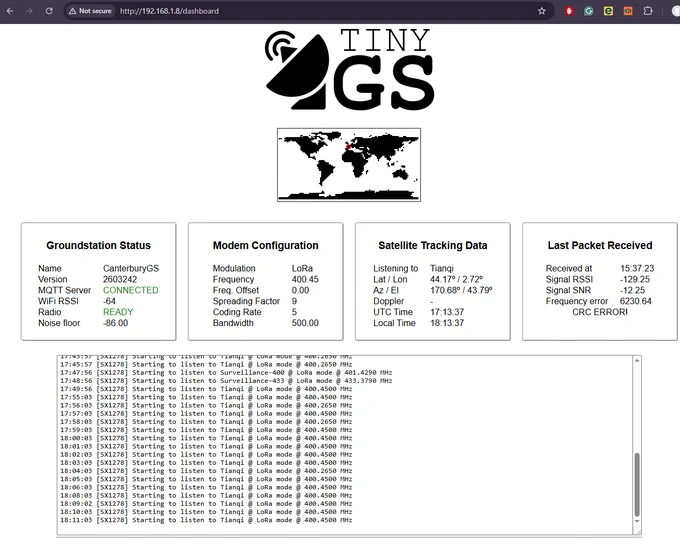
Task: Open the orange extension icon
Action: (628, 11)
